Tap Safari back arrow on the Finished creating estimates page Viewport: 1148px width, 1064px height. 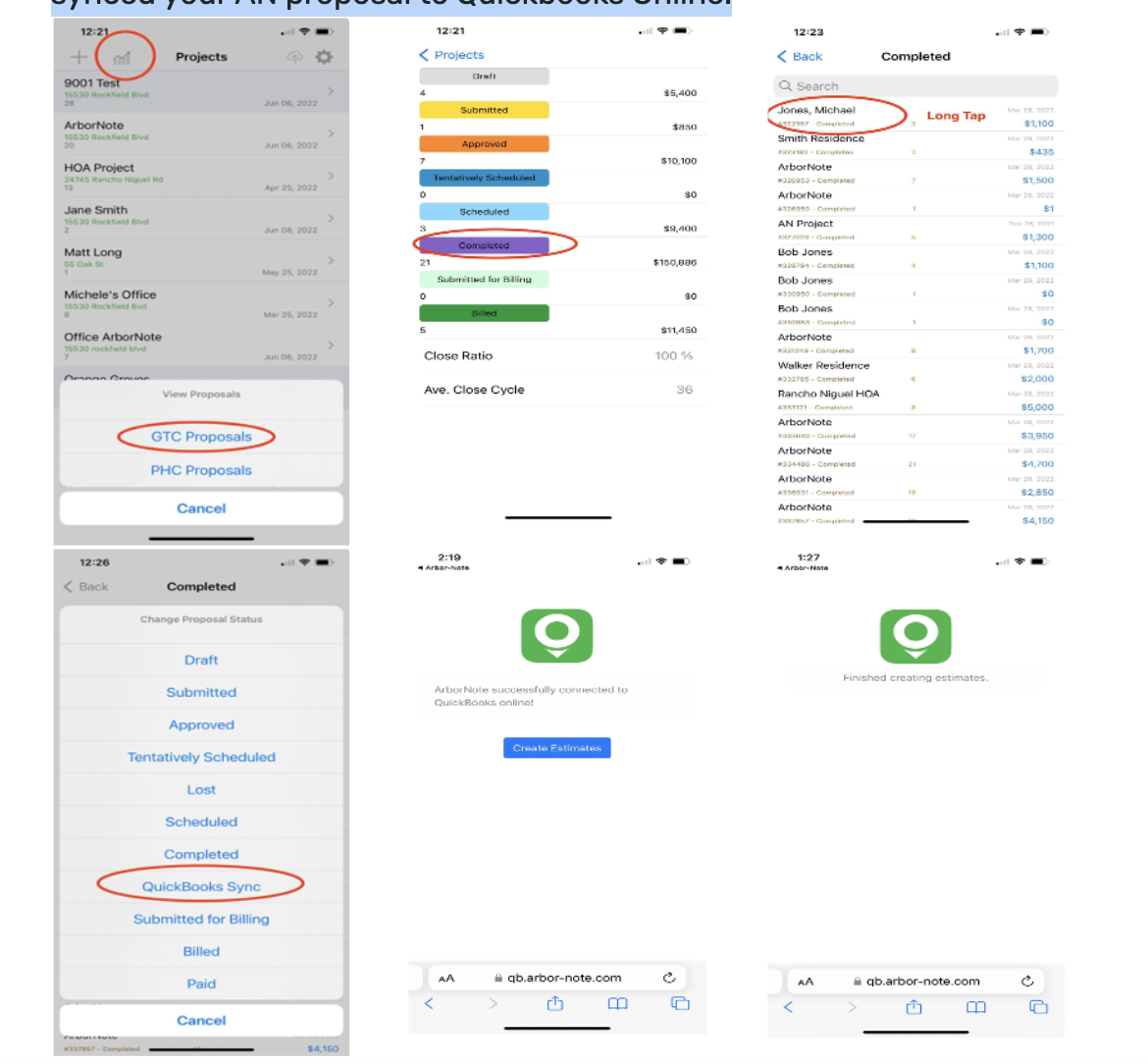tap(788, 1007)
